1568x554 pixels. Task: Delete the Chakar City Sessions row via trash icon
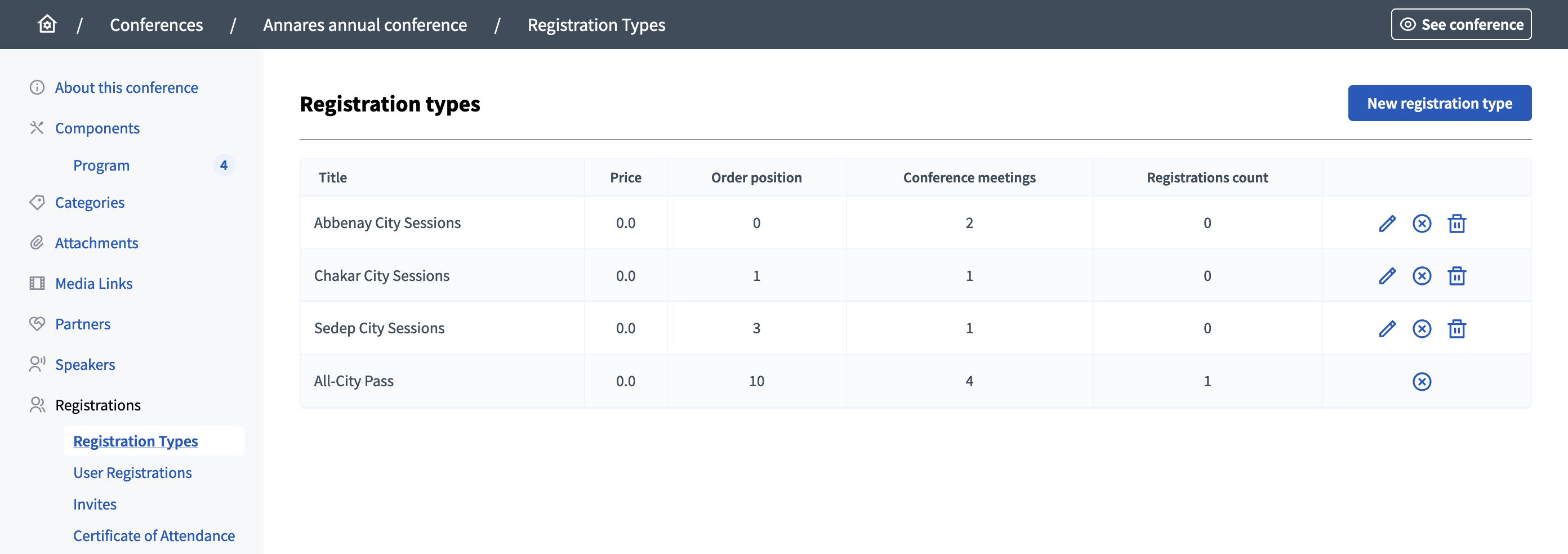pyautogui.click(x=1457, y=275)
